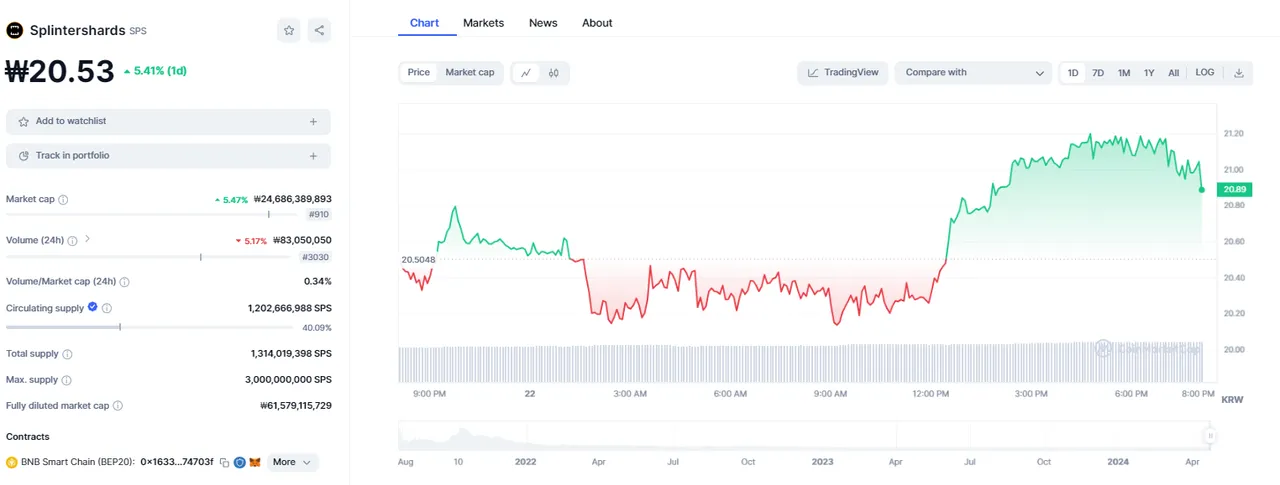Click the Splintershards coin logo
Screen dimensions: 1280x485
pyautogui.click(x=15, y=30)
